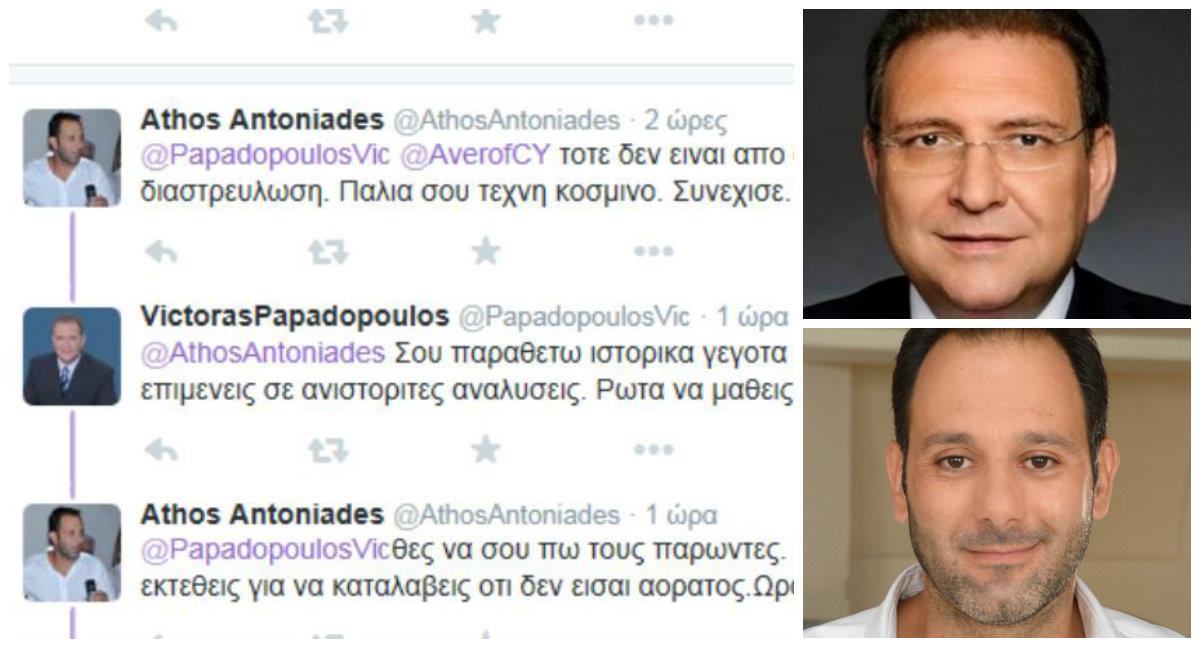Open more options on the @AverofCY tweet
Screen dimensions: 1200x648
[x=653, y=252]
